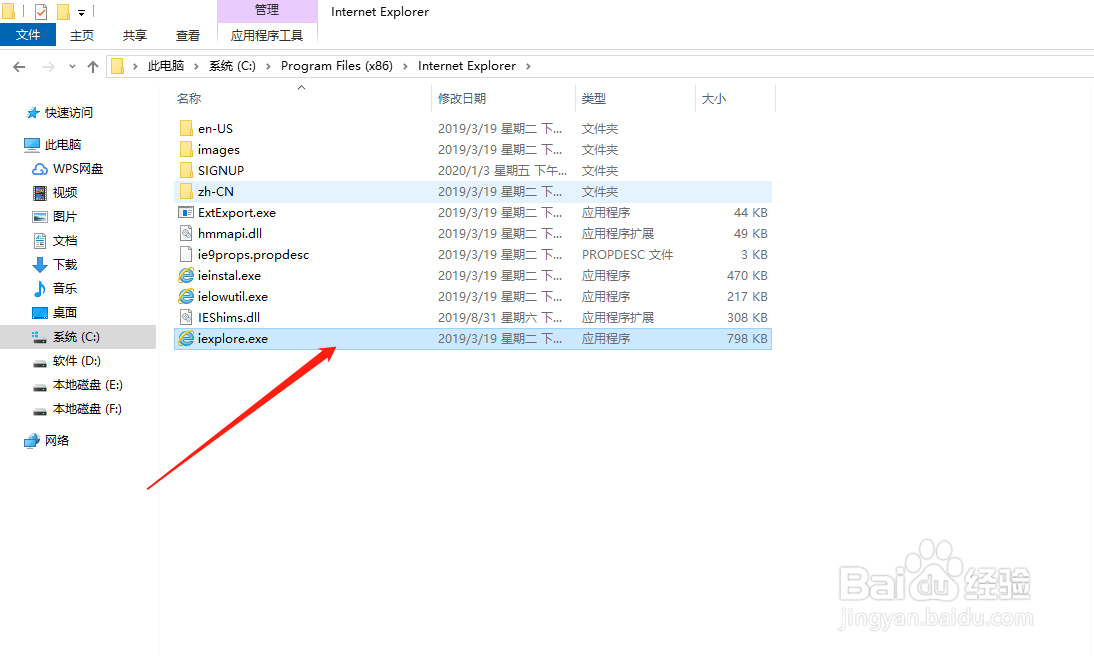Select the ie9props.propdesc file icon
This screenshot has width=1094, height=656.
click(186, 254)
